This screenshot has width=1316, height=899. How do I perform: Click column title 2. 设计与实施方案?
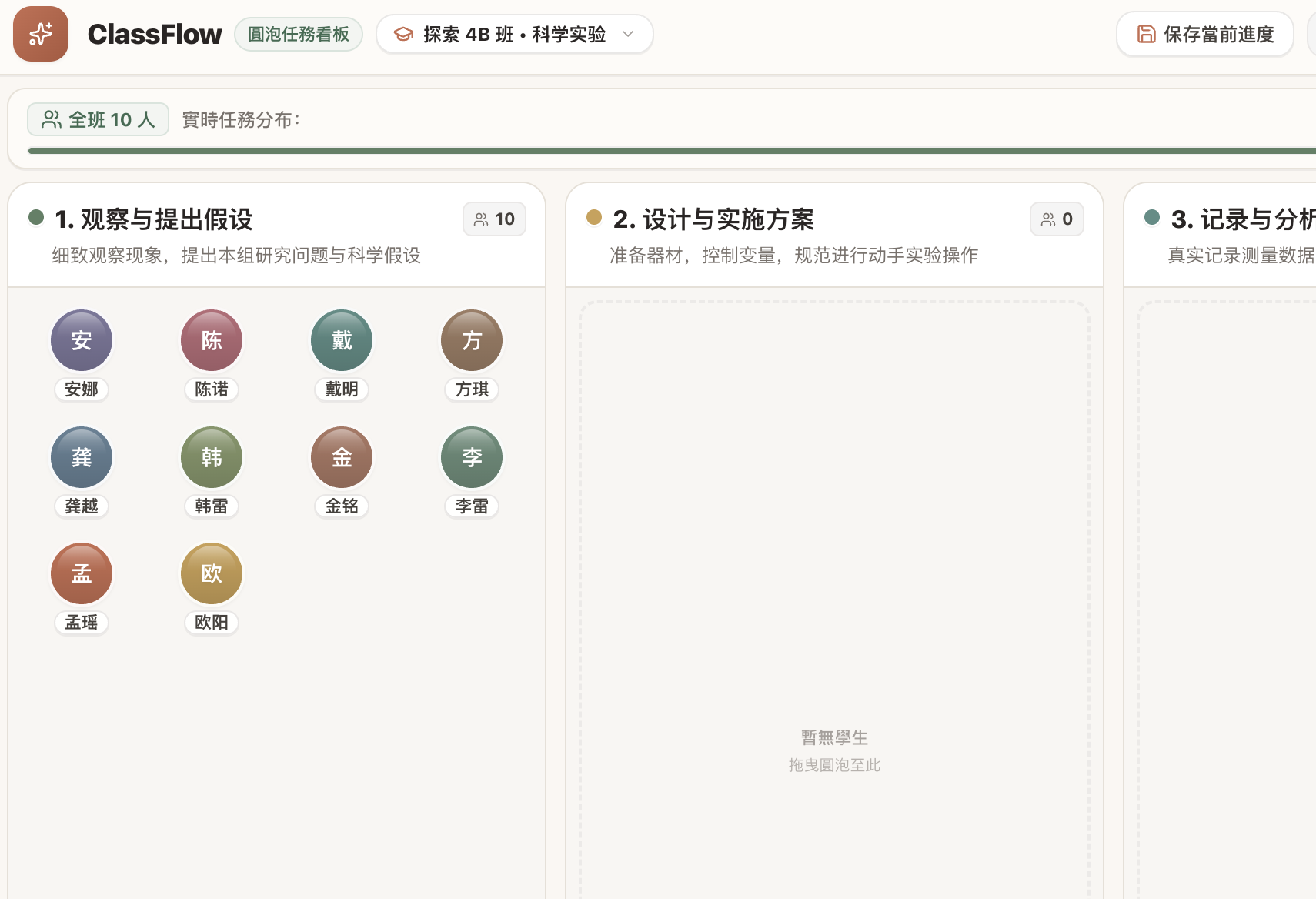click(x=713, y=219)
